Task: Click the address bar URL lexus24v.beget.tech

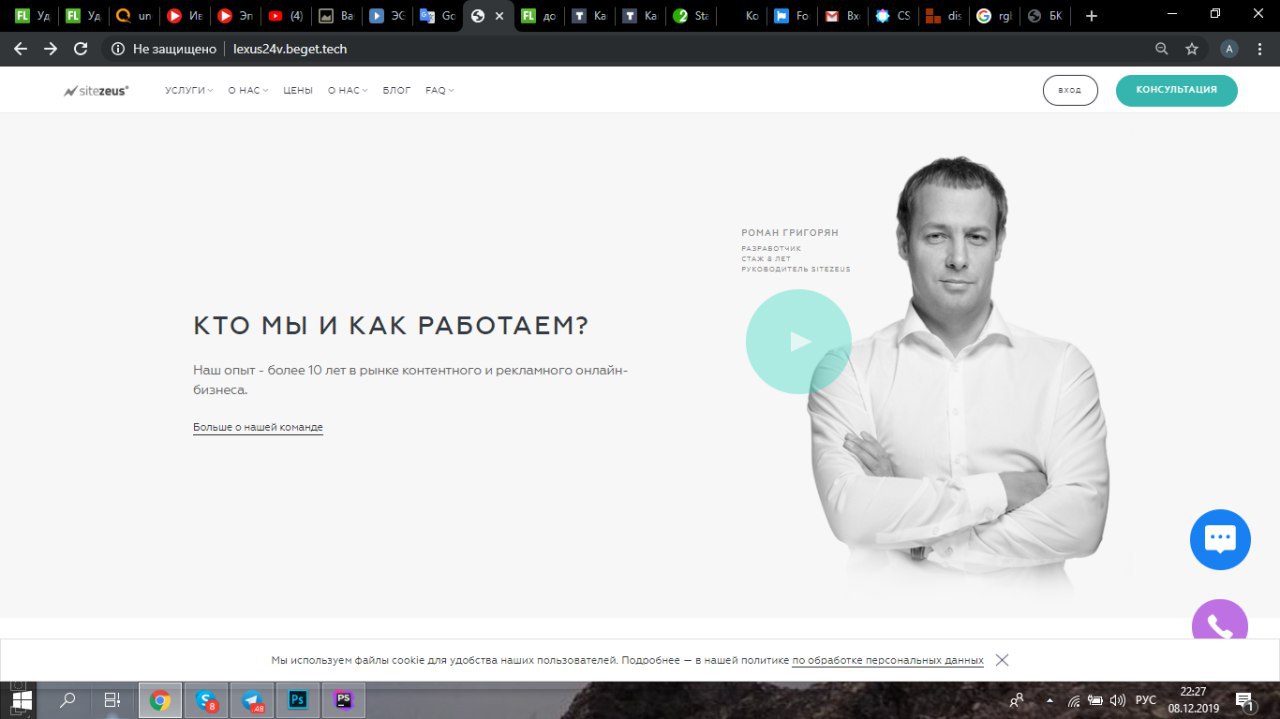Action: pos(290,48)
